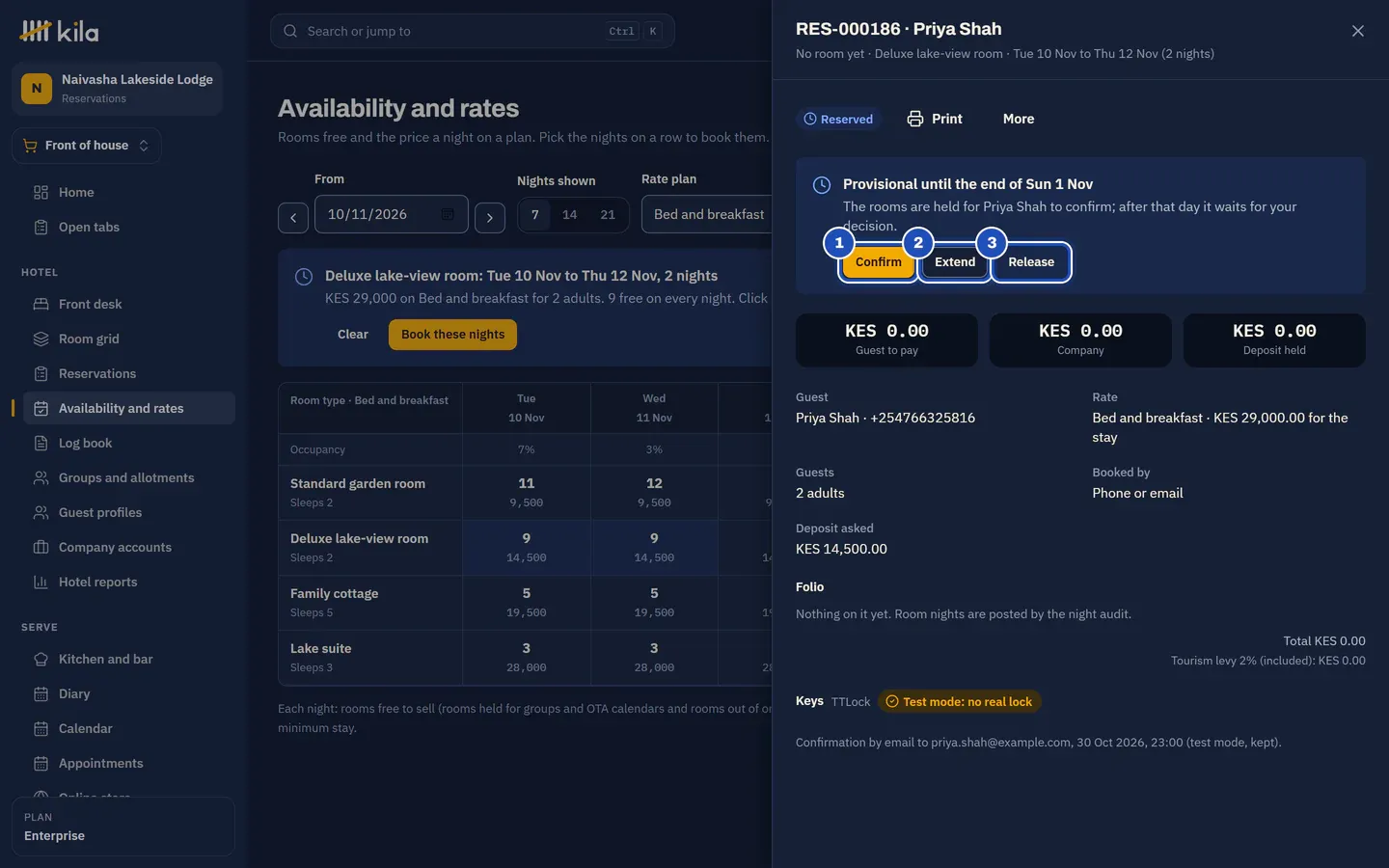This screenshot has height=868, width=1389.
Task: Click the Kitchen and bar chef hat icon
Action: (x=41, y=659)
